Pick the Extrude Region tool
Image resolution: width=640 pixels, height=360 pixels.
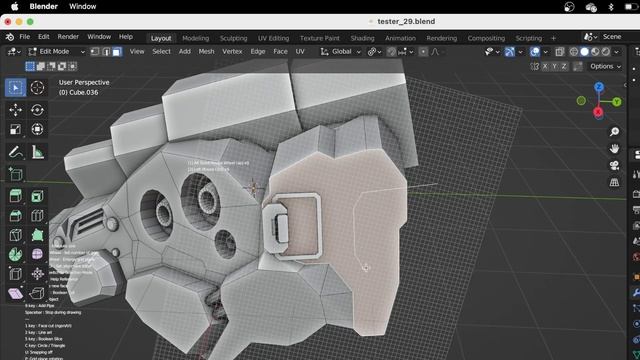click(x=16, y=196)
